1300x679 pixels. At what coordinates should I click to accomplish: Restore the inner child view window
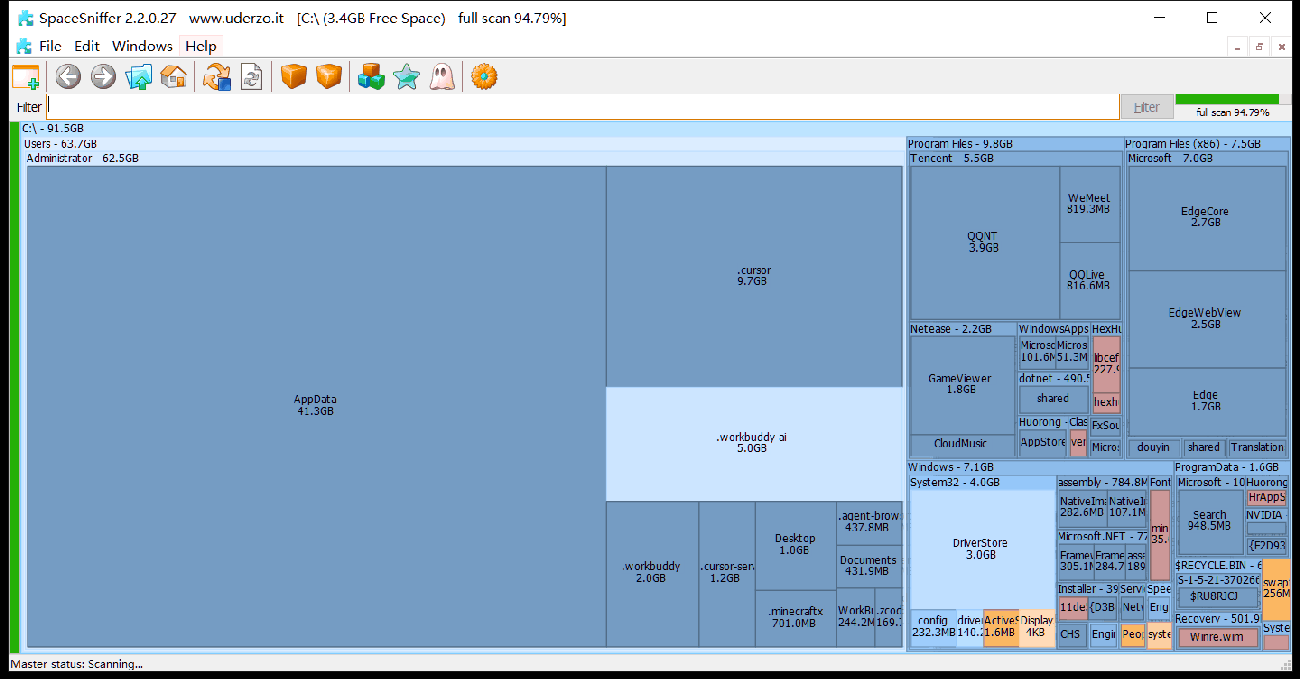tap(1259, 47)
